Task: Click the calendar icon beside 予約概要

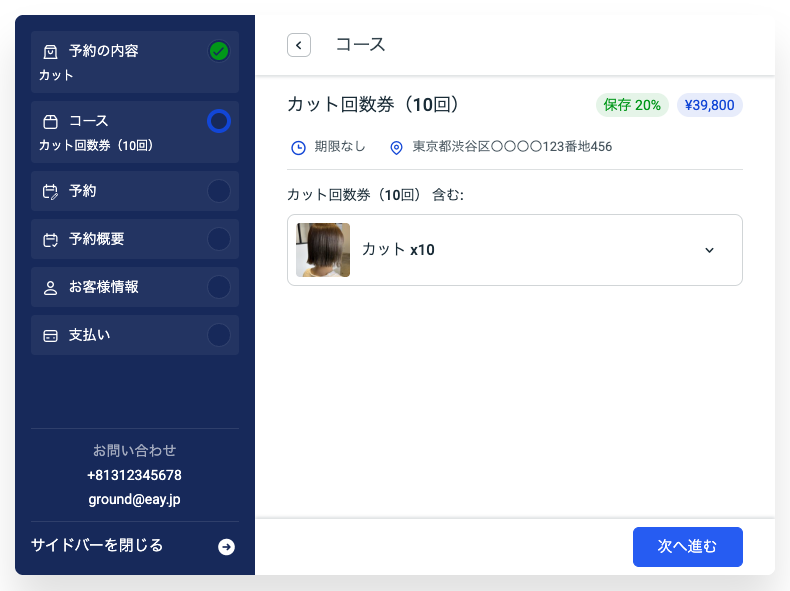Action: tap(50, 240)
